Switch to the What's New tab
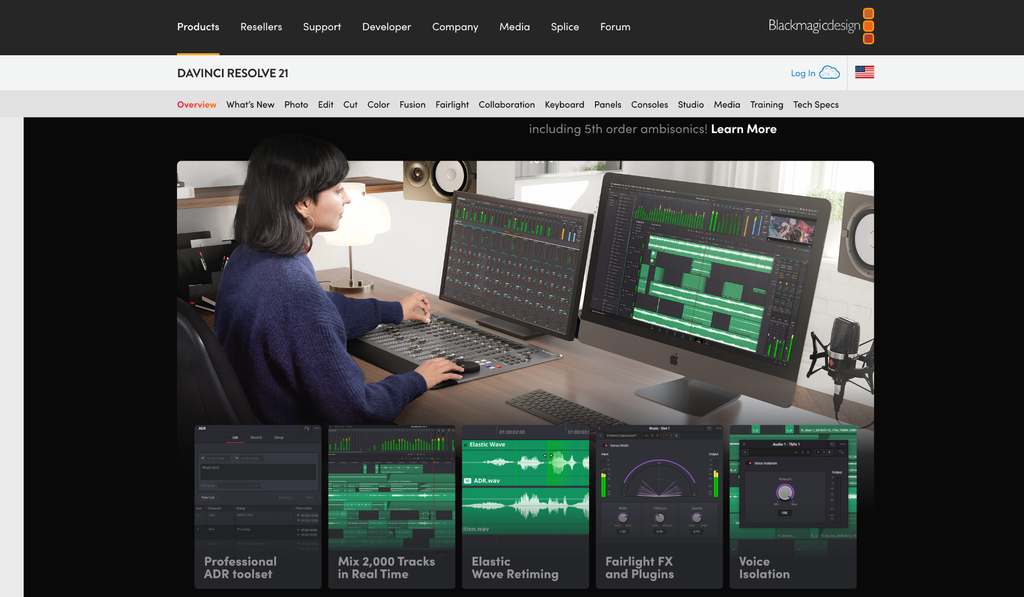 (250, 105)
